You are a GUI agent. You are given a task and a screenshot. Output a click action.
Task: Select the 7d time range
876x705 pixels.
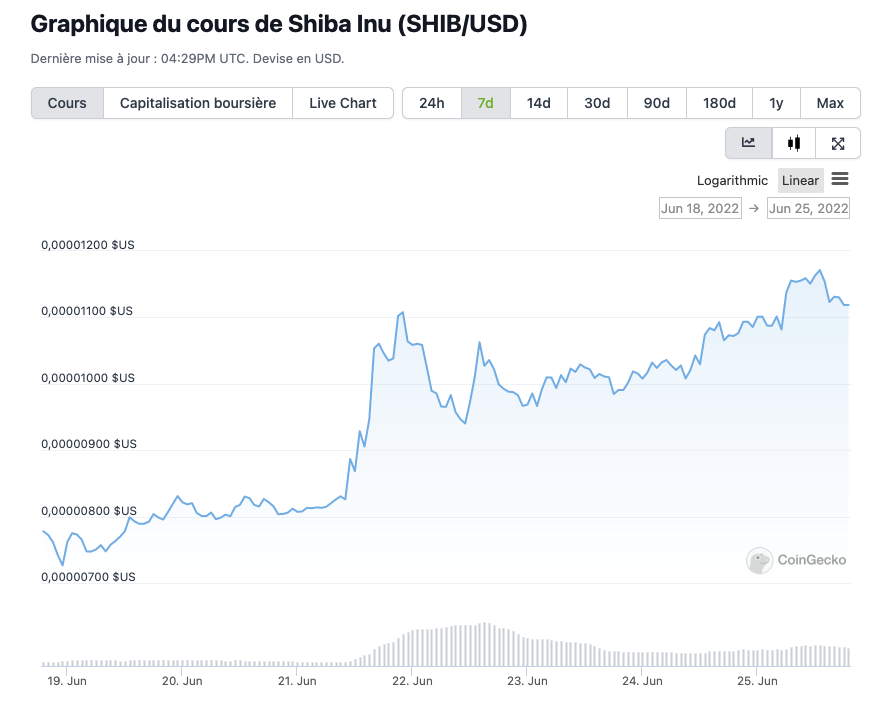[486, 103]
